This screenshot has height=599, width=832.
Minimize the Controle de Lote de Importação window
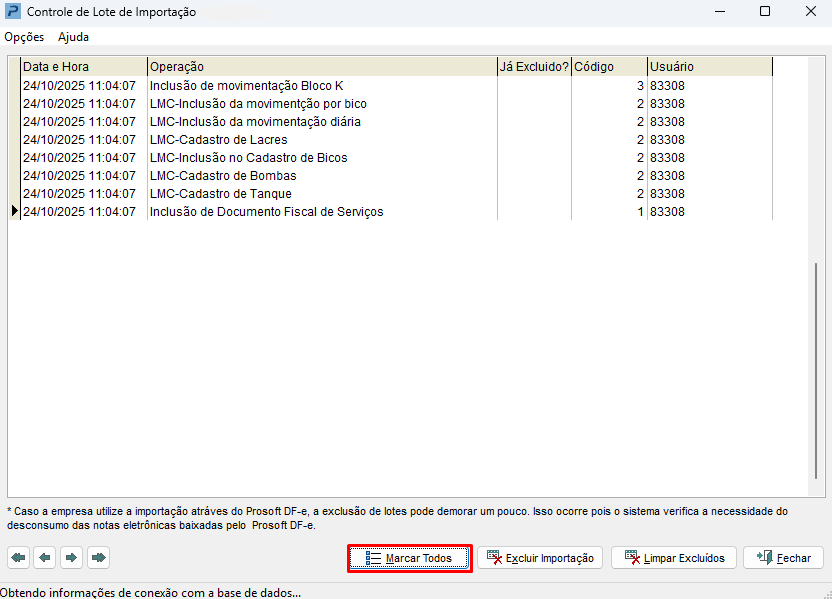coord(720,11)
